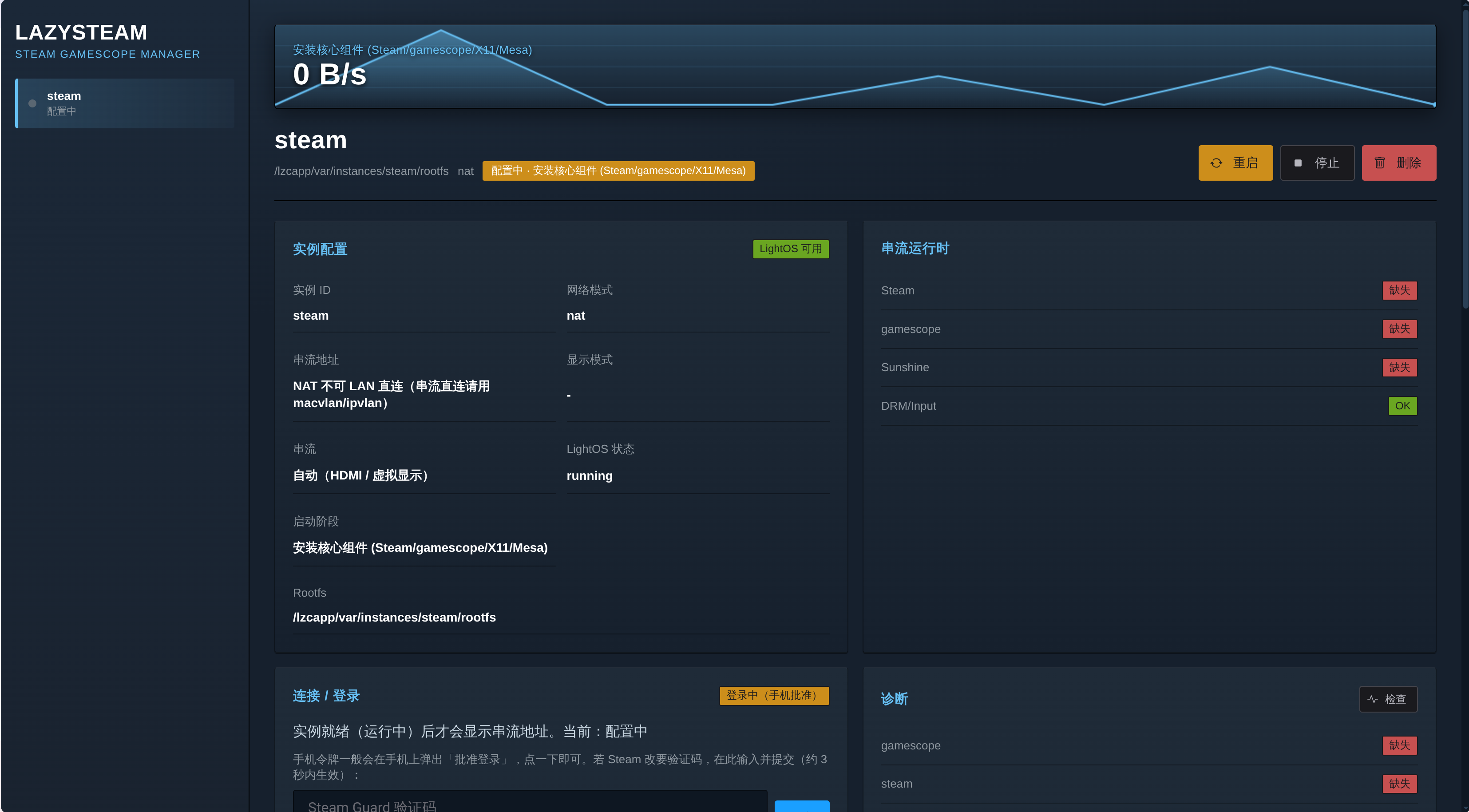The height and width of the screenshot is (812, 1469).
Task: Click the NAT 不可 LAN 直连 stream address text
Action: pos(391,395)
